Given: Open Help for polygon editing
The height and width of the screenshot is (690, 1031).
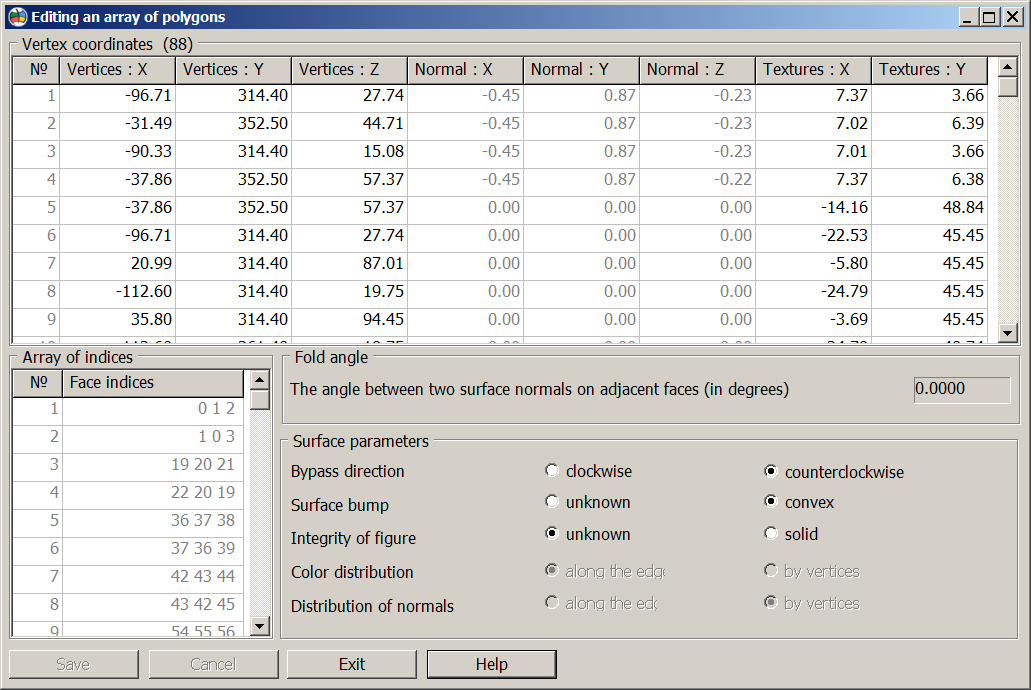Looking at the screenshot, I should pos(491,664).
